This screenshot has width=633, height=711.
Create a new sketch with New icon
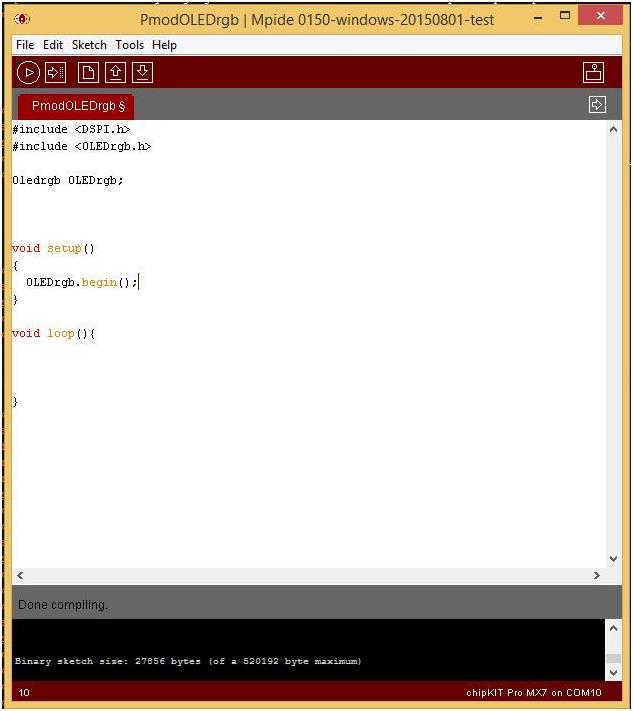[x=89, y=72]
